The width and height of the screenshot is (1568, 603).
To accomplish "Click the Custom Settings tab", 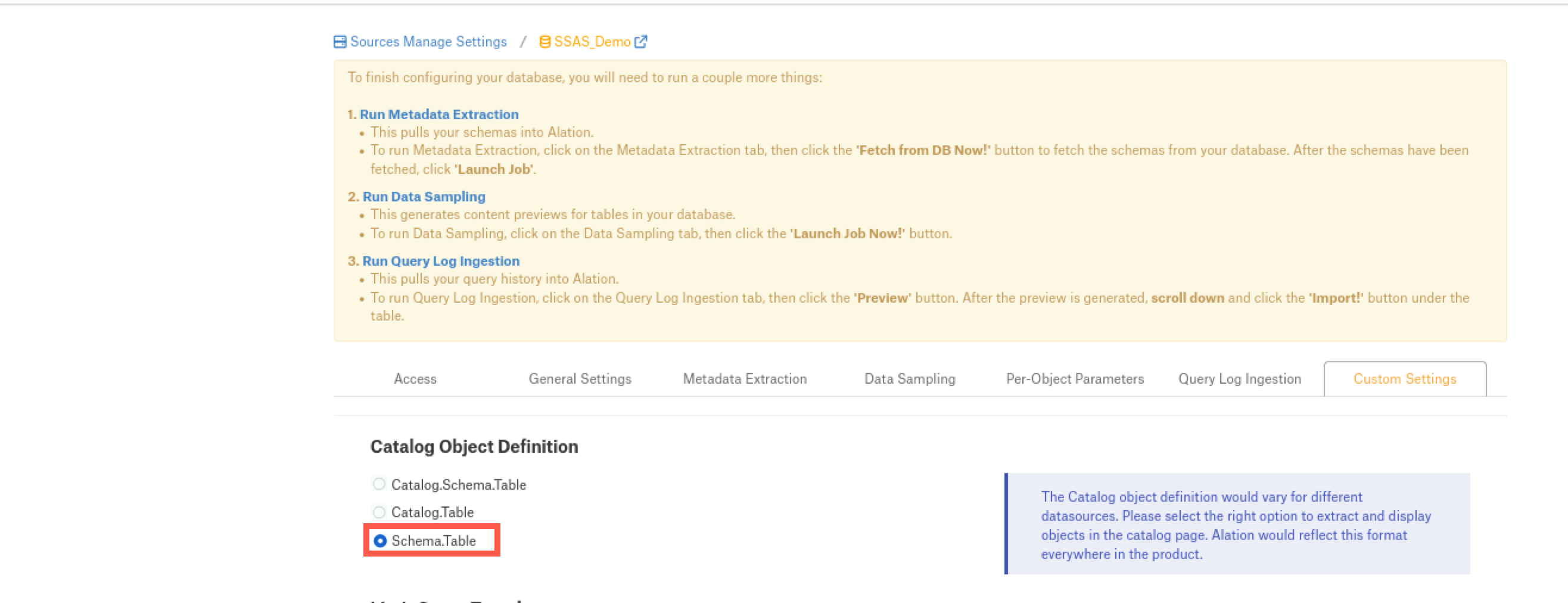I will (1405, 379).
